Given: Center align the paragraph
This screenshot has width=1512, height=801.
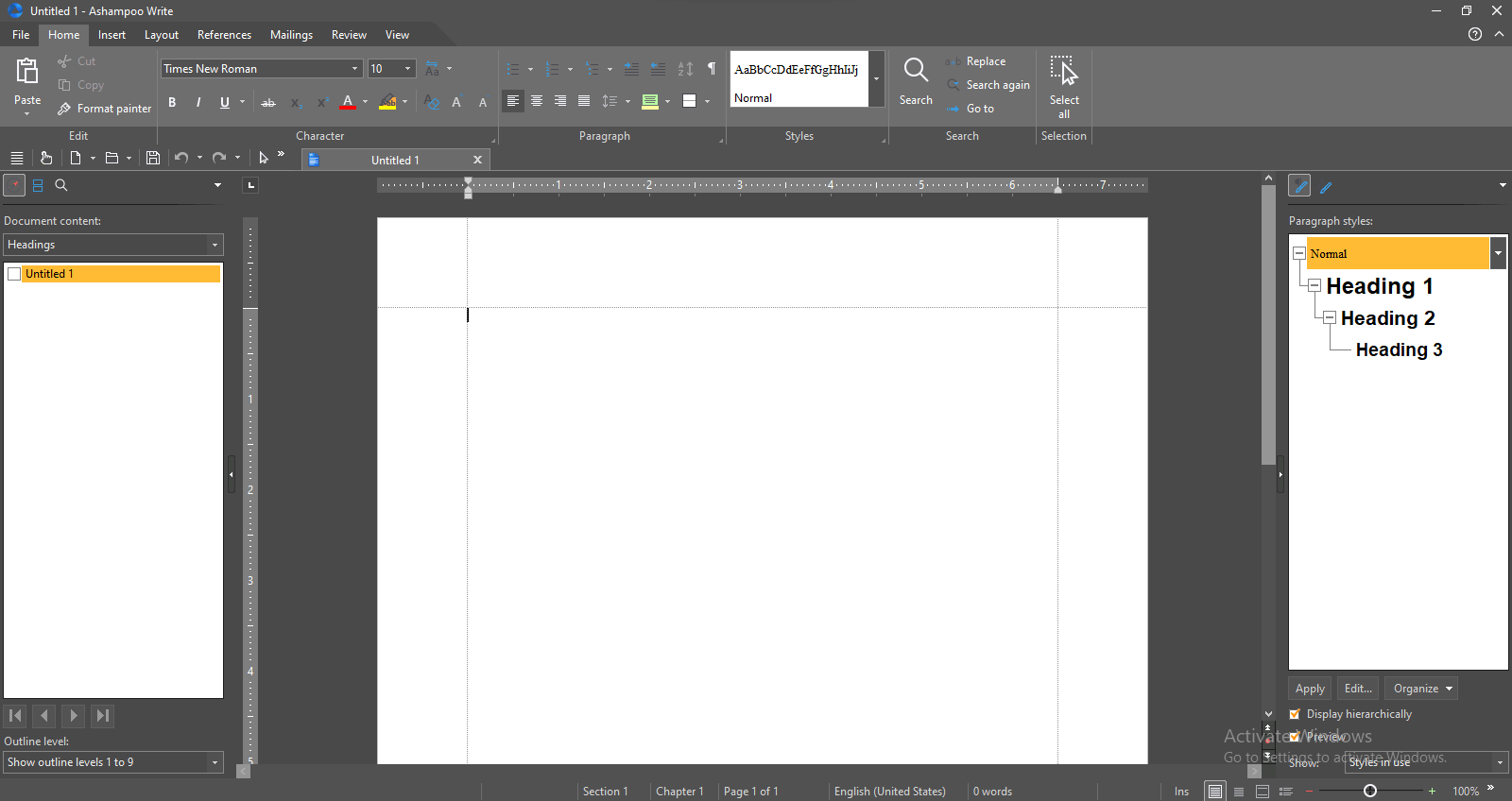Looking at the screenshot, I should coord(537,101).
